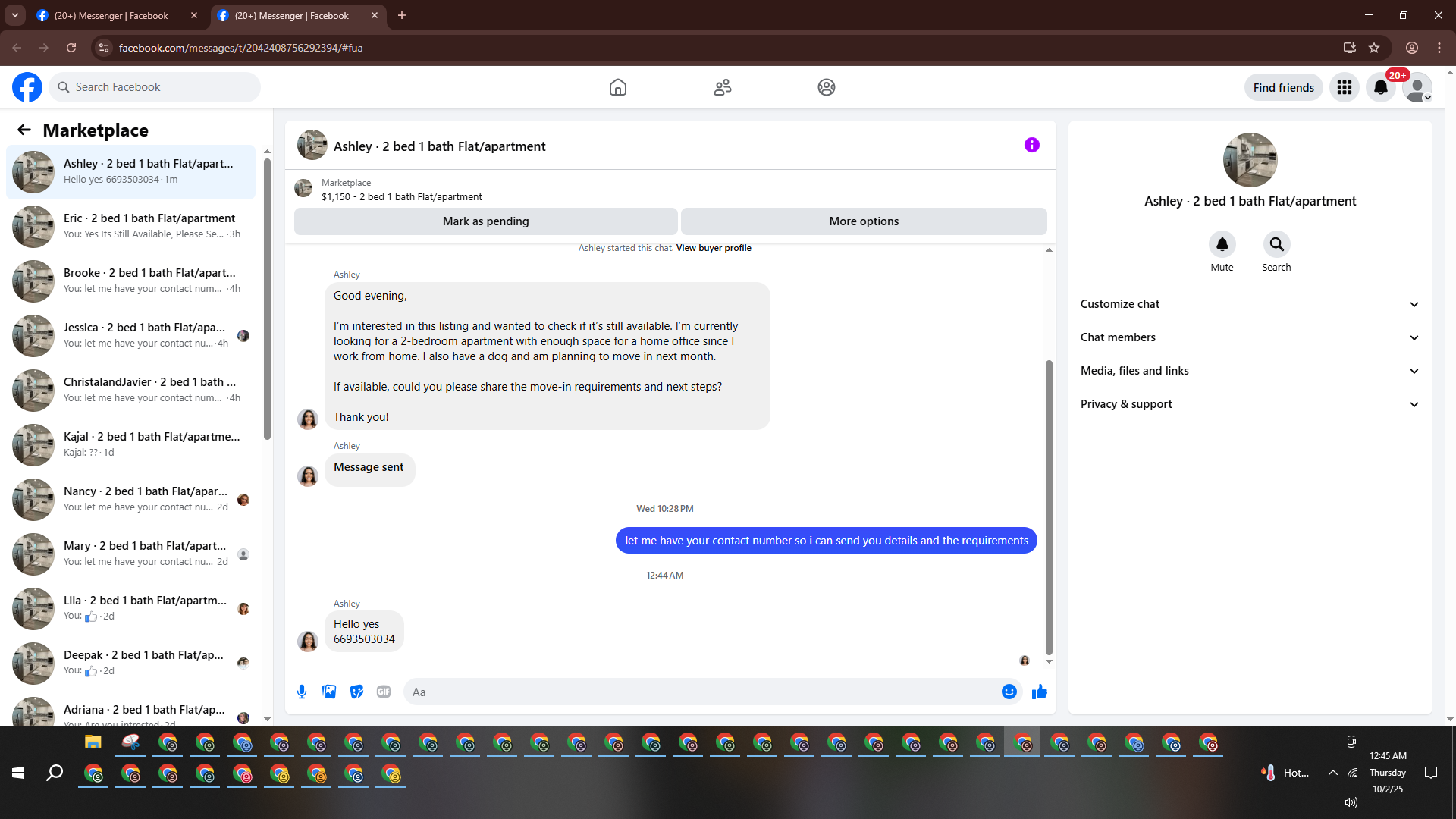This screenshot has width=1456, height=819.
Task: Mute this conversation with bell icon
Action: click(x=1222, y=244)
